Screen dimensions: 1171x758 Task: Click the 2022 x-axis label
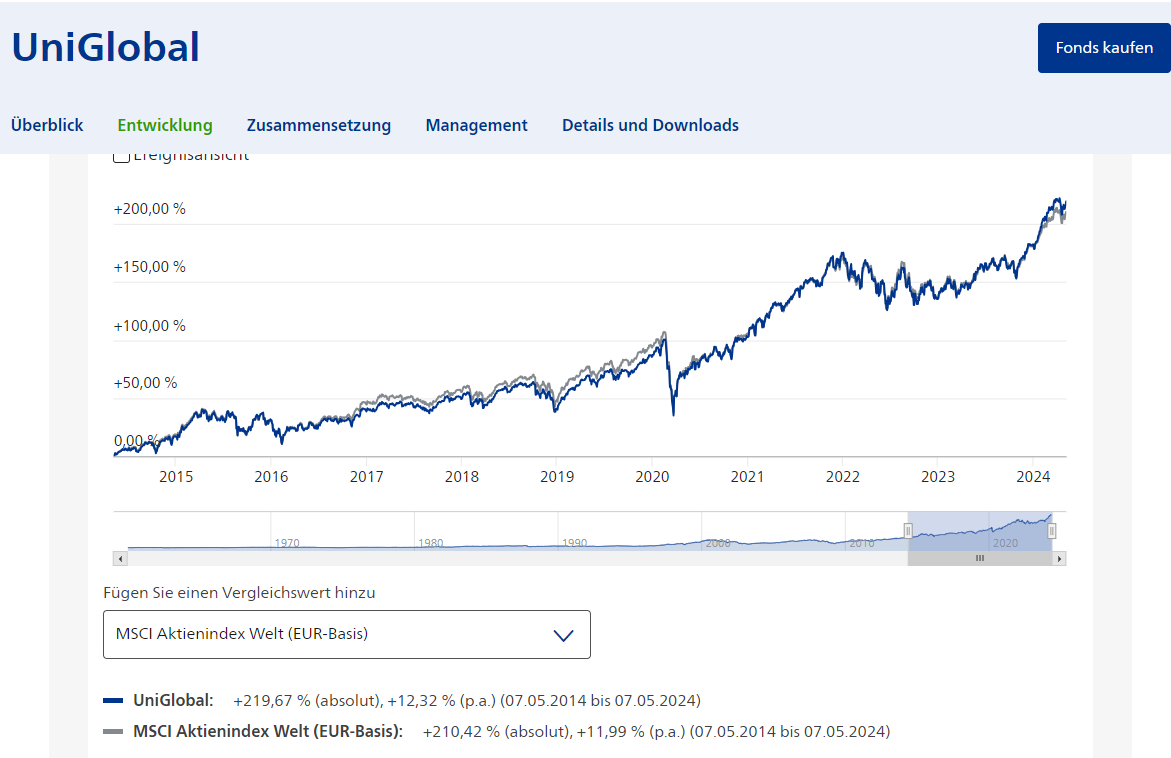[x=842, y=476]
